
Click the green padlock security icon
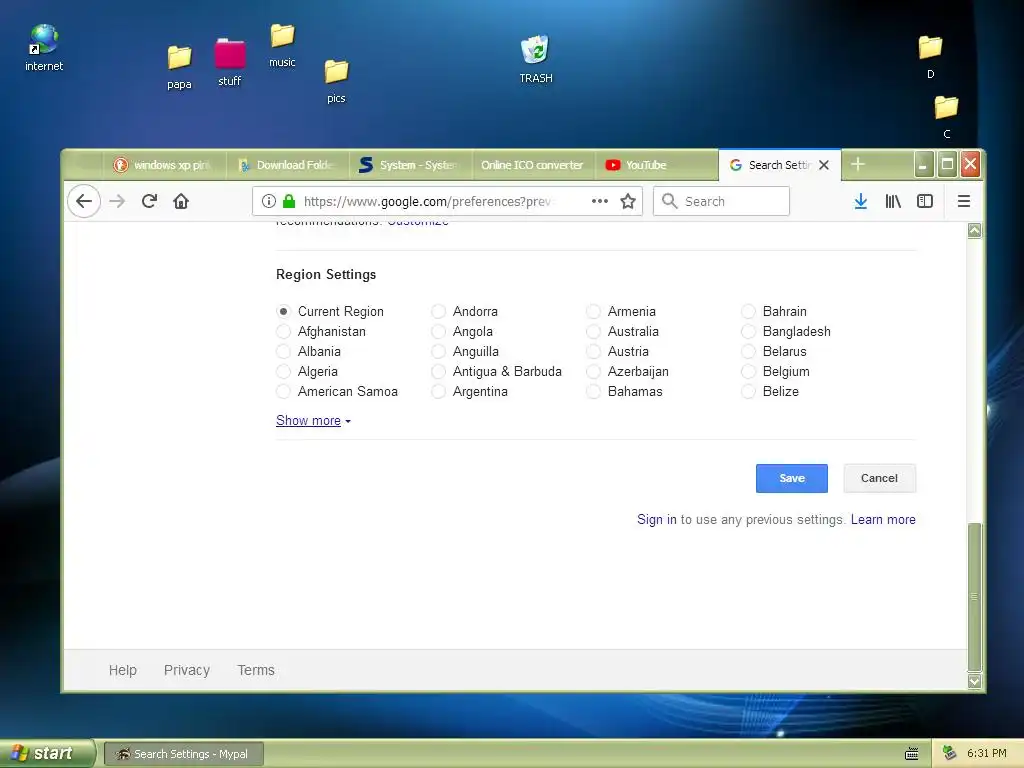[289, 201]
